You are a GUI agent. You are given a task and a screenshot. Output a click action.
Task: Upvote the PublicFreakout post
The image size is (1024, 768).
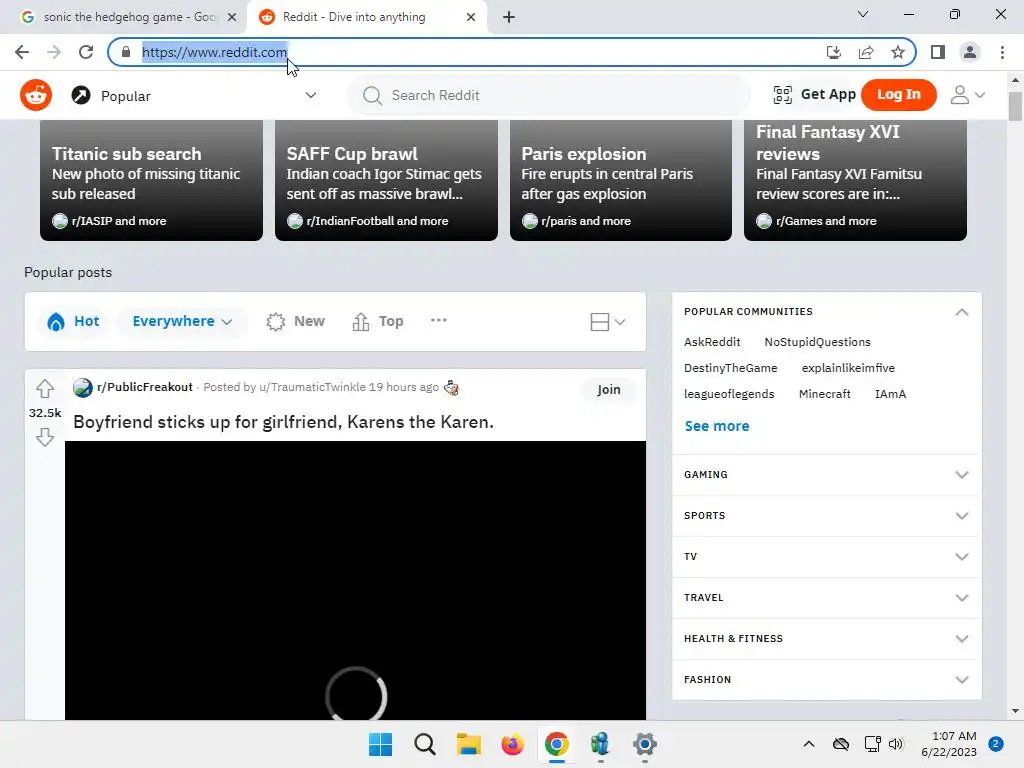tap(44, 389)
